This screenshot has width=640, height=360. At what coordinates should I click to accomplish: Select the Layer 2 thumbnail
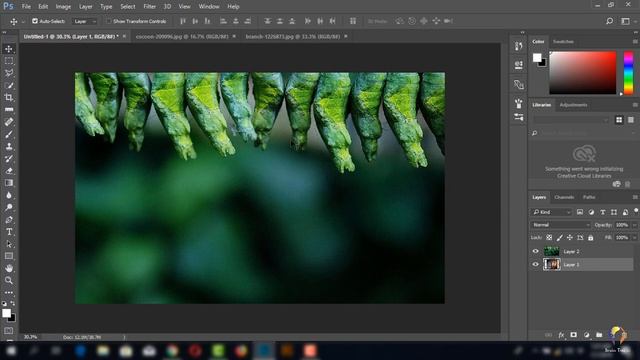pyautogui.click(x=552, y=251)
